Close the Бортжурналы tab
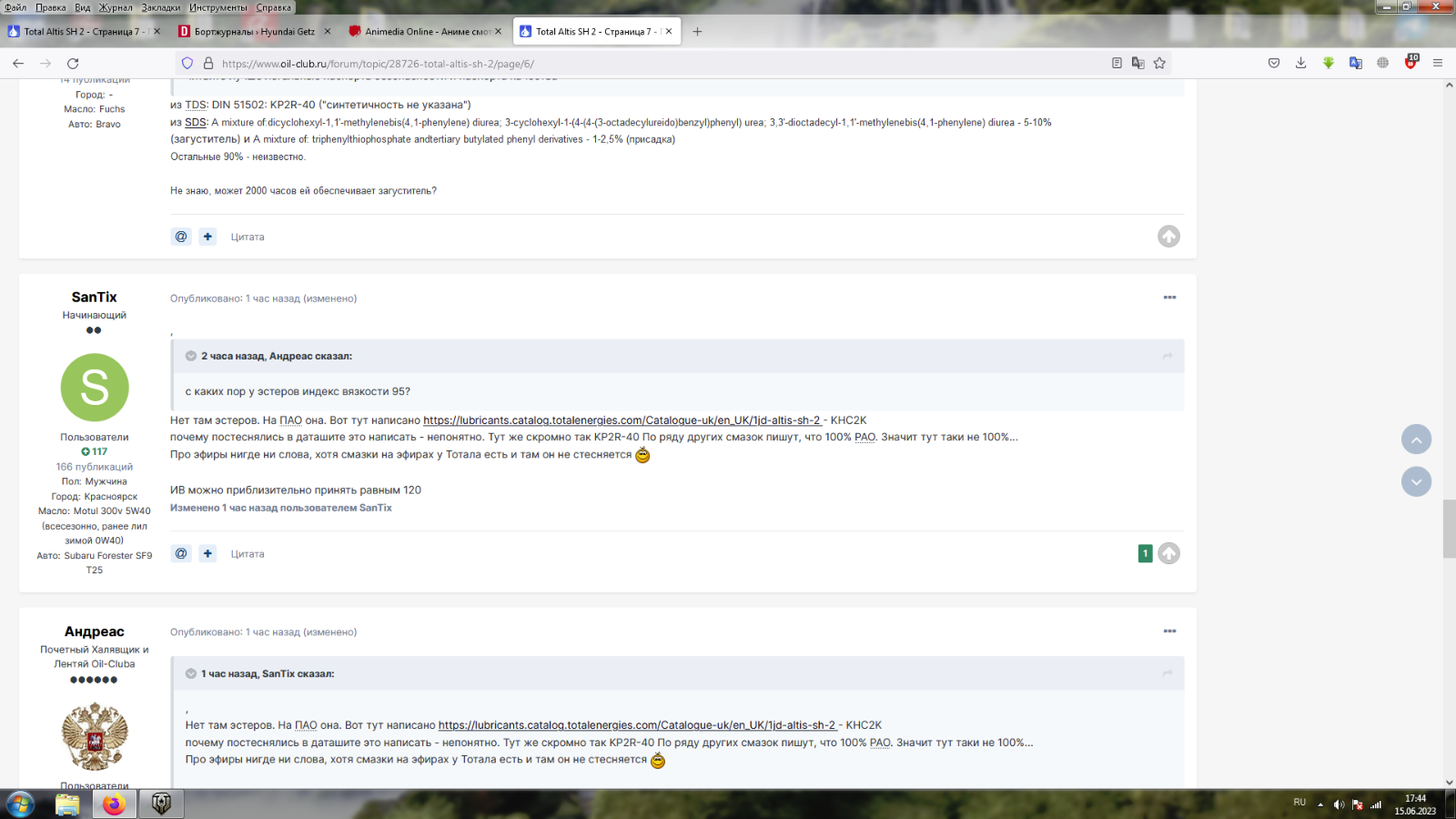This screenshot has height=819, width=1456. pos(328,31)
